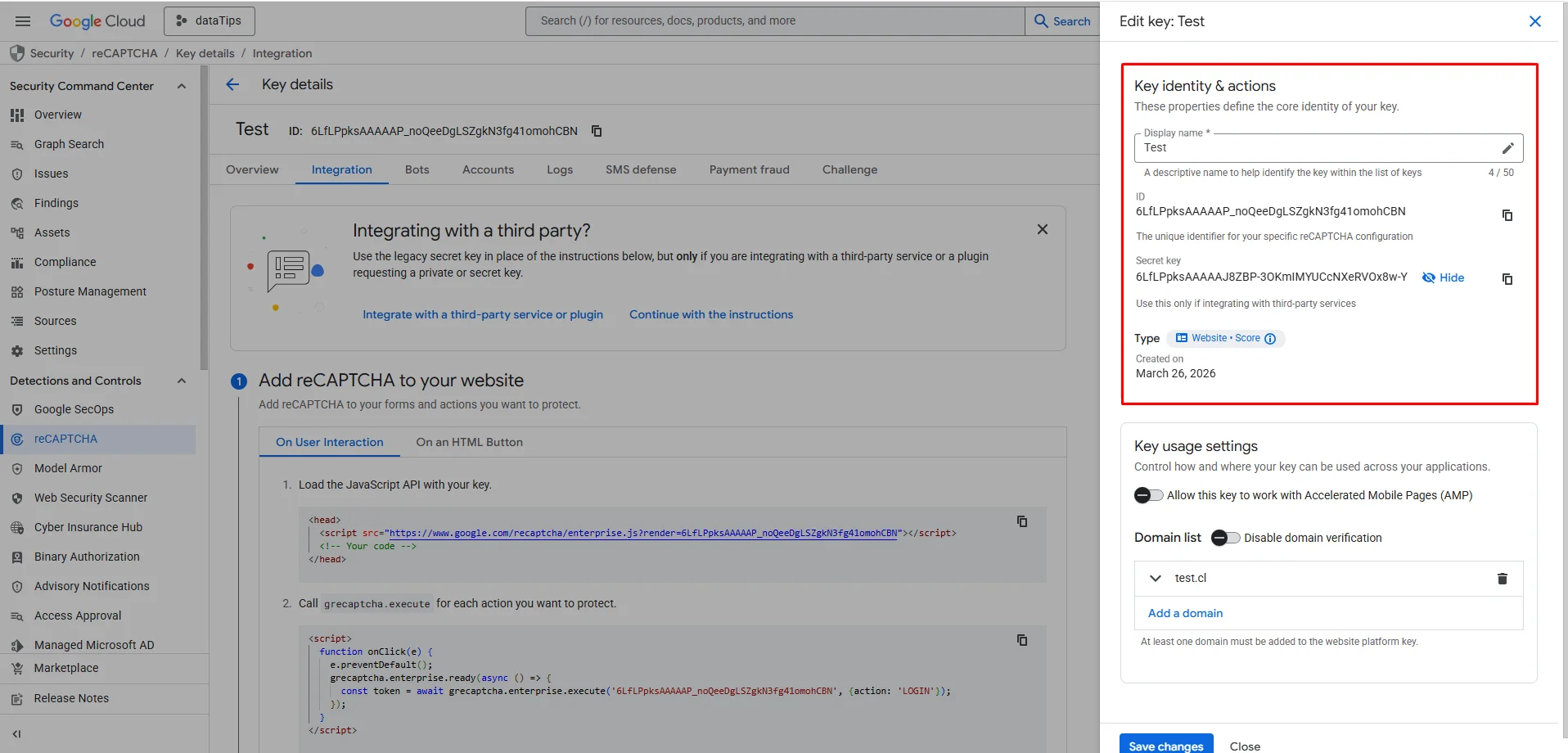This screenshot has width=1568, height=753.
Task: Show info about Website Score type
Action: [1270, 339]
